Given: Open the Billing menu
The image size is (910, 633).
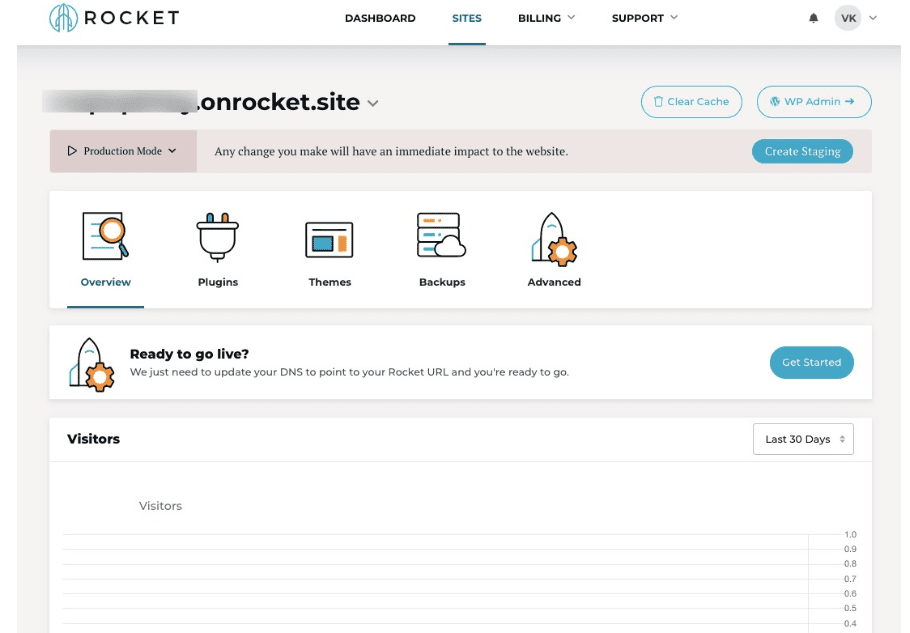Looking at the screenshot, I should [539, 18].
